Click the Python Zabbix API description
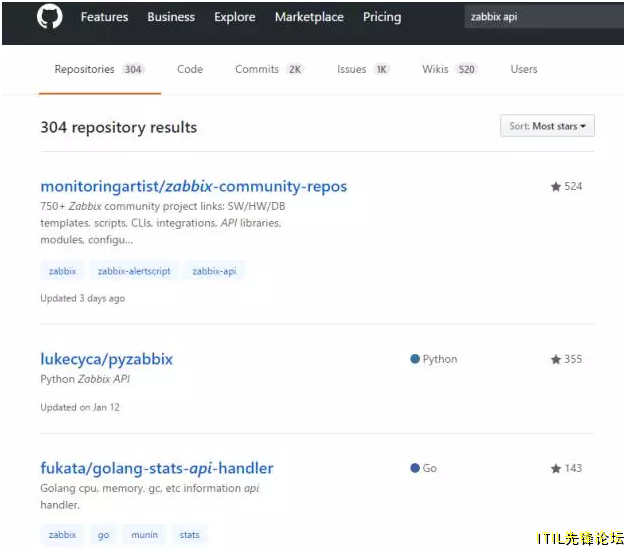The height and width of the screenshot is (549, 624). (x=85, y=379)
